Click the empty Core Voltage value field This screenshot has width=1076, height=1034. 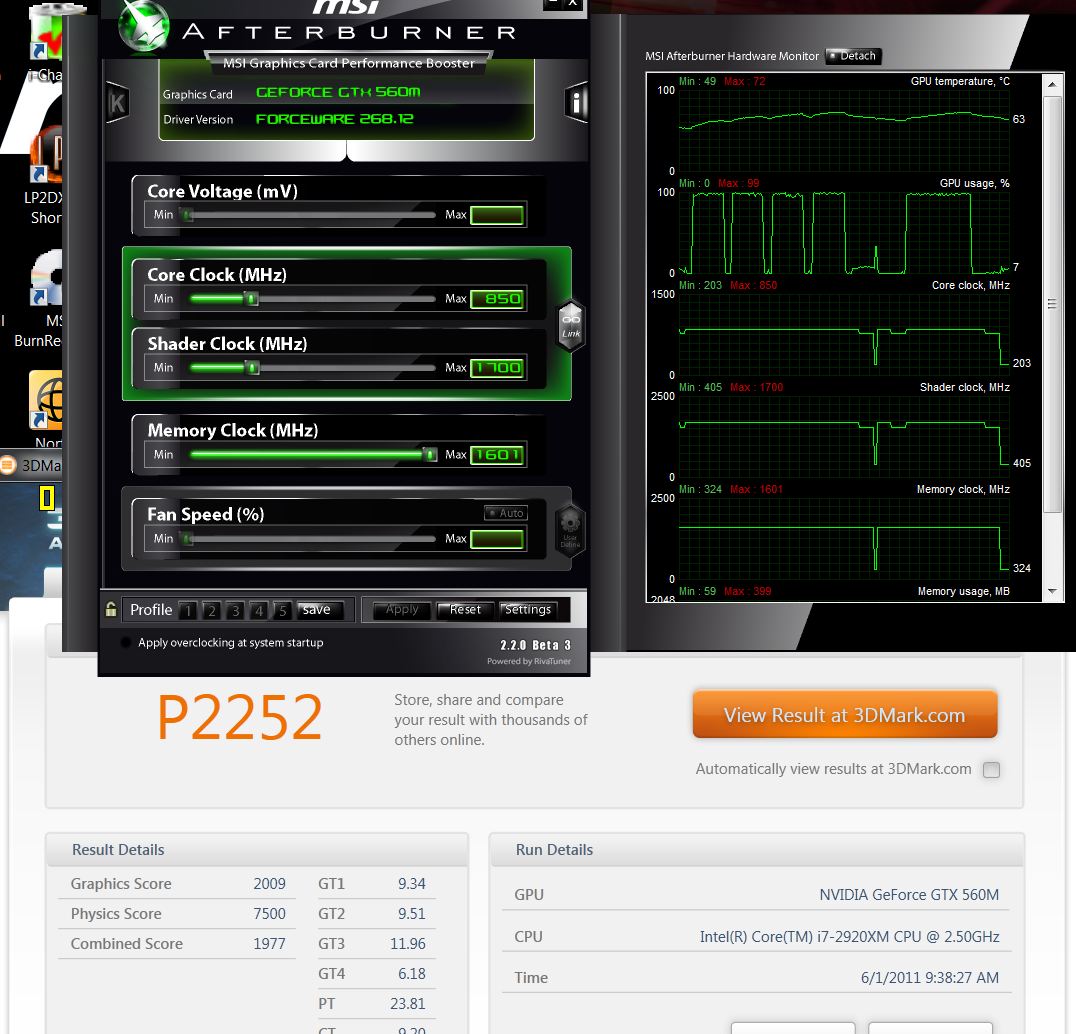click(498, 215)
